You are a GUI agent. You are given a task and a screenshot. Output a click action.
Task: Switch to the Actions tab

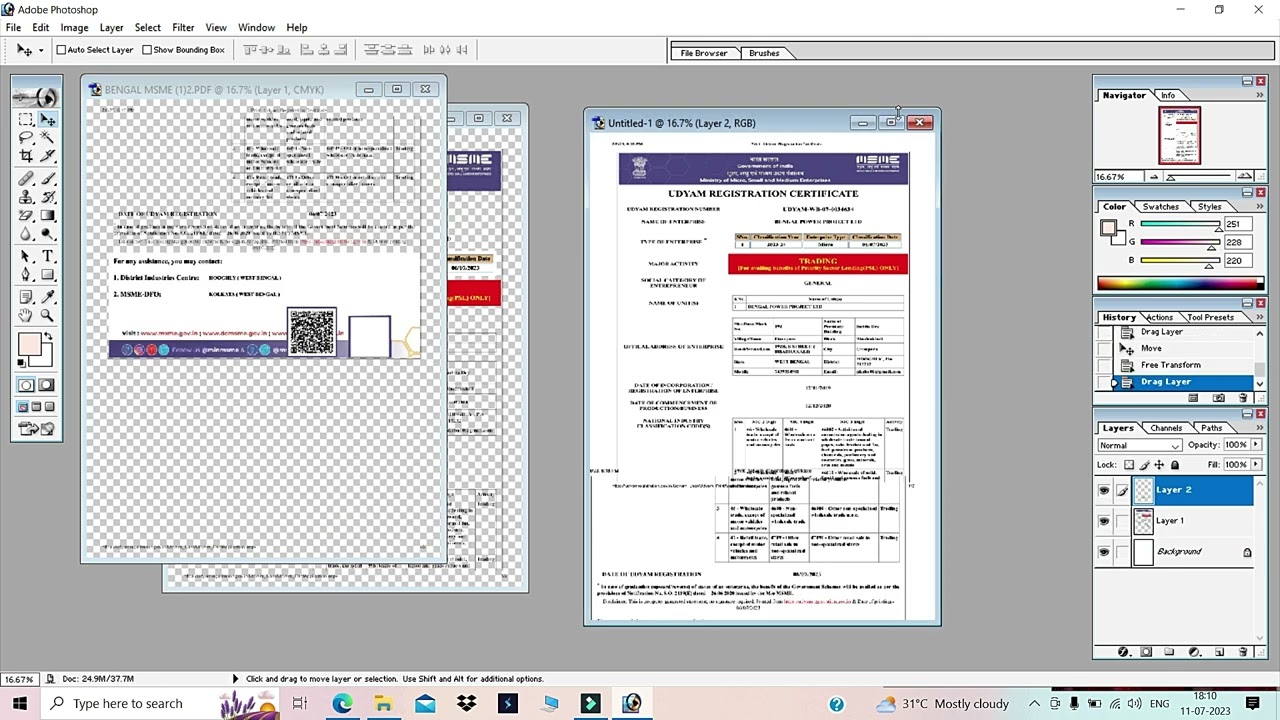(1159, 317)
